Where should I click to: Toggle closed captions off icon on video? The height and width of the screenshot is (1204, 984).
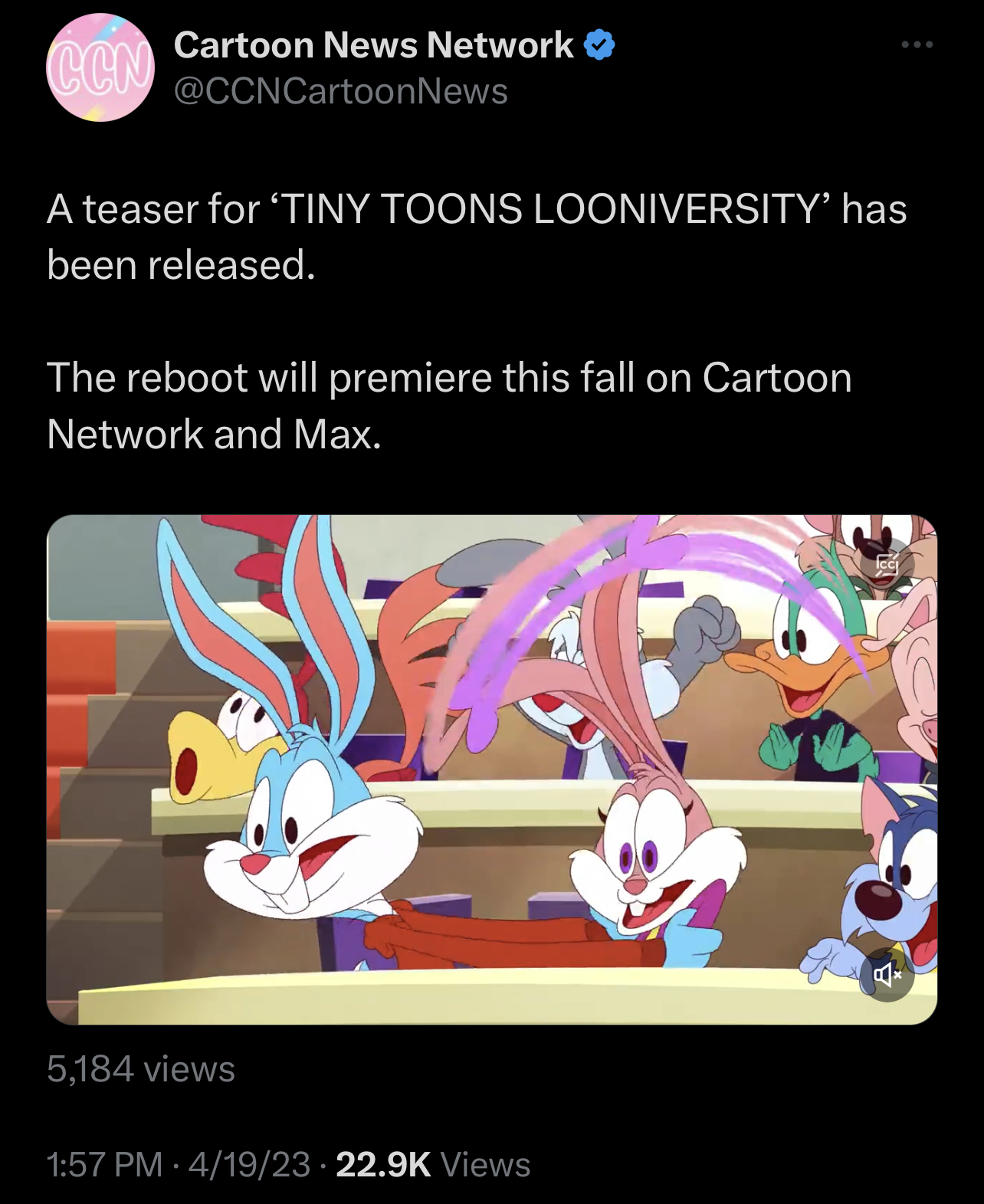[x=887, y=566]
